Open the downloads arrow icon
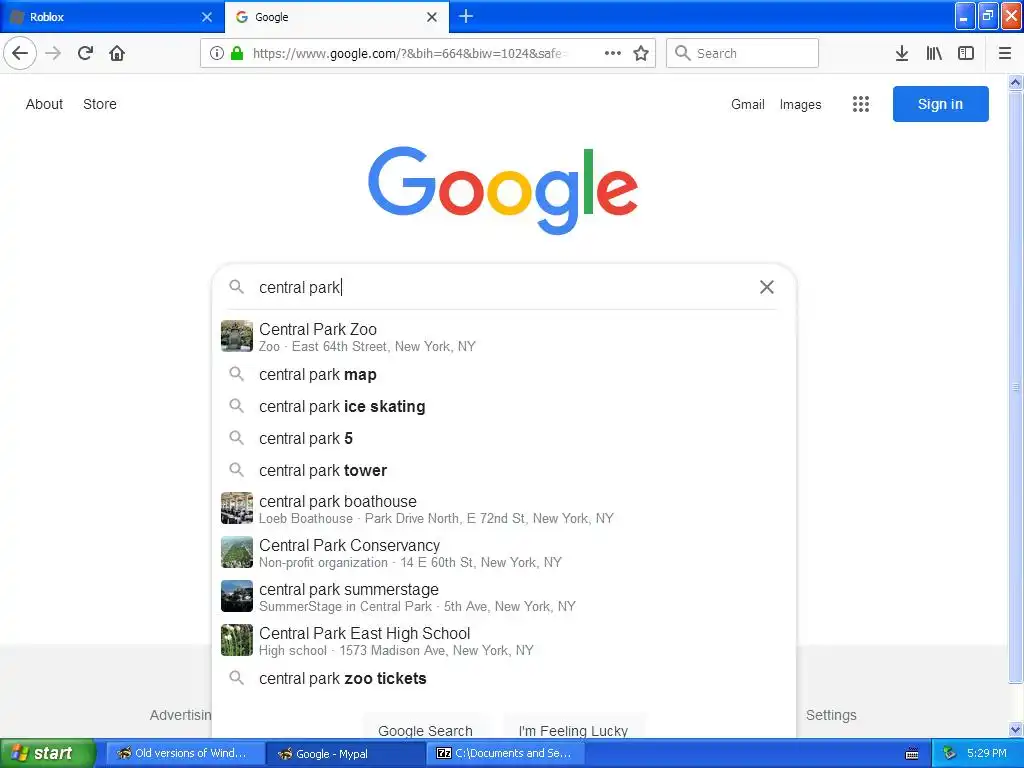1024x768 pixels. tap(902, 53)
